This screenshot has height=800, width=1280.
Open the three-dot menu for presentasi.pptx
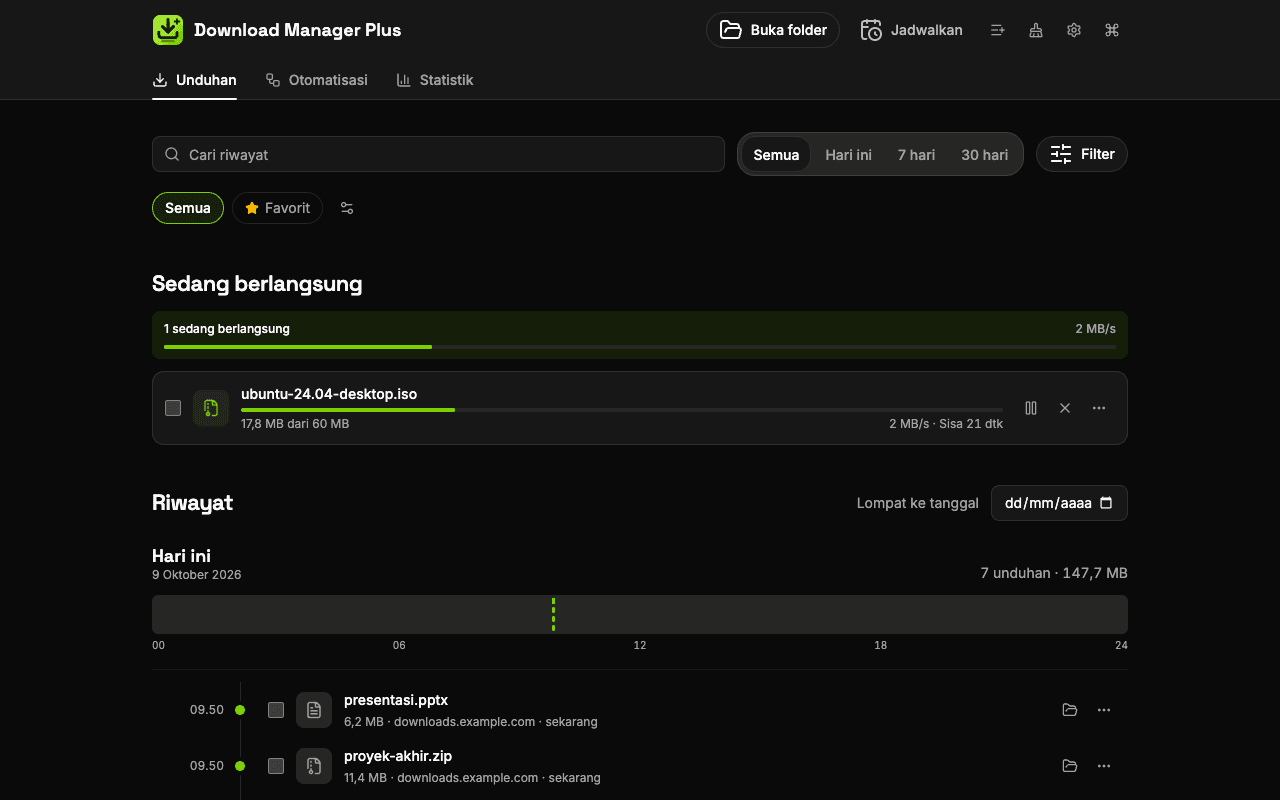[x=1104, y=710]
